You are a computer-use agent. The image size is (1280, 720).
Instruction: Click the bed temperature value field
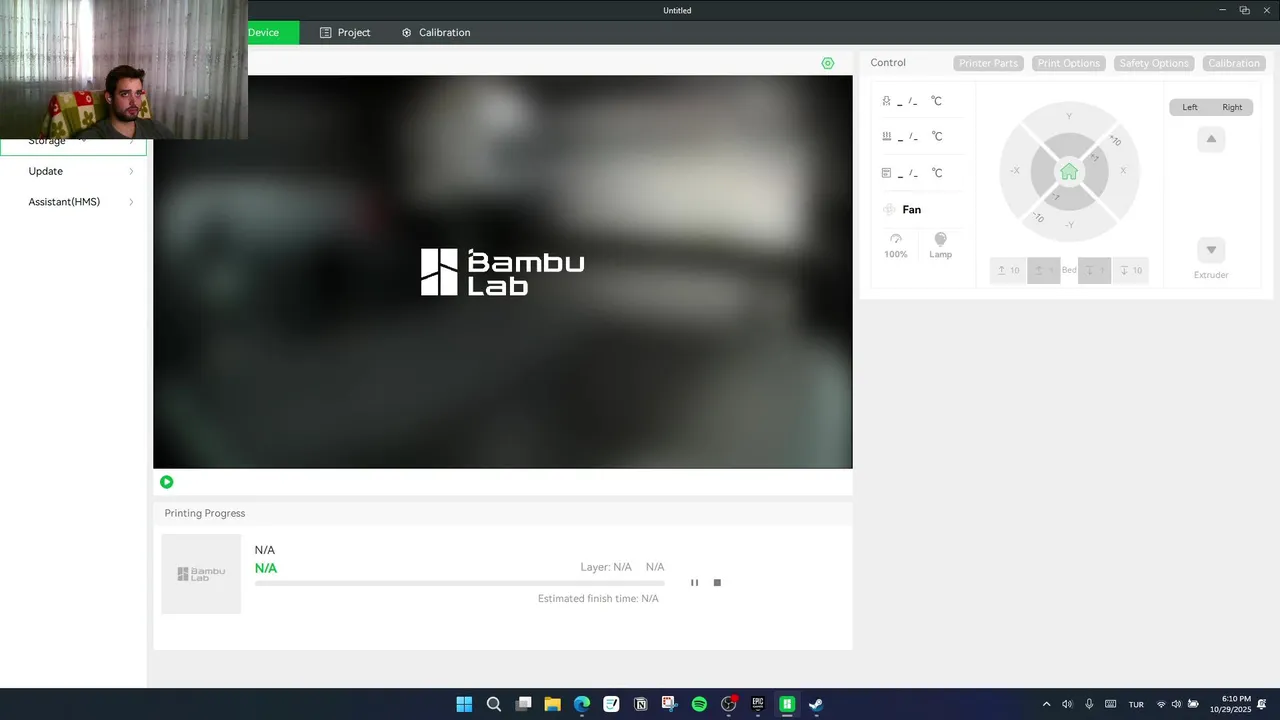tap(907, 136)
